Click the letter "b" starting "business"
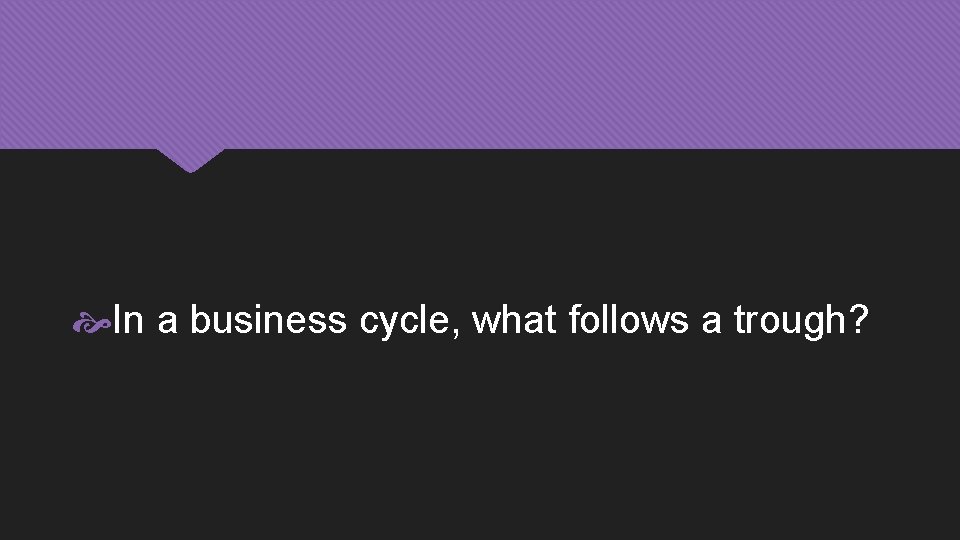 point(199,321)
